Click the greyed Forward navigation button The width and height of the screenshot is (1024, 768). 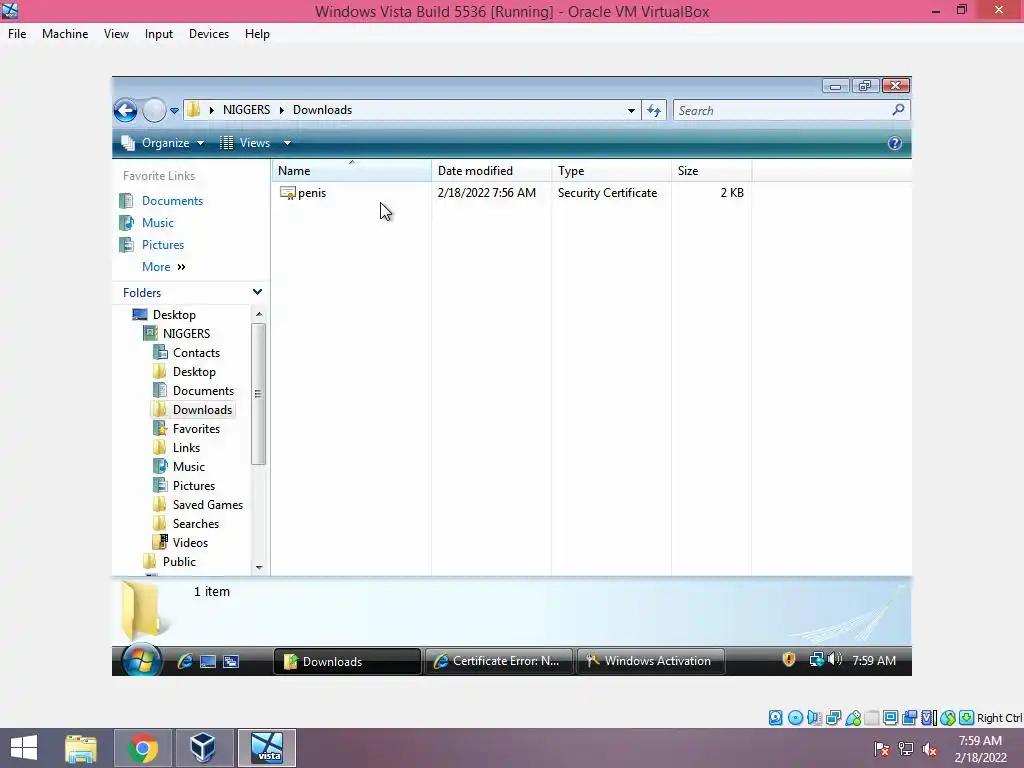tap(154, 110)
